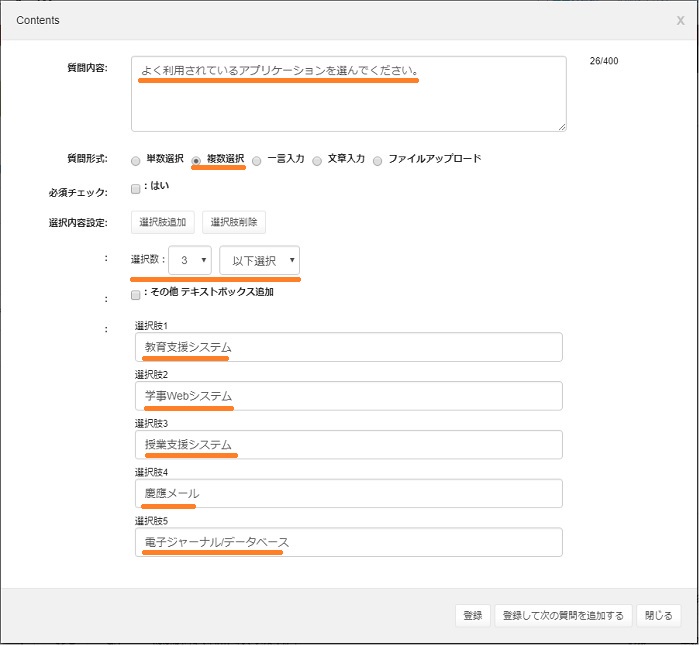Enable the 必須チェック はい checkbox
700x646 pixels.
[136, 188]
